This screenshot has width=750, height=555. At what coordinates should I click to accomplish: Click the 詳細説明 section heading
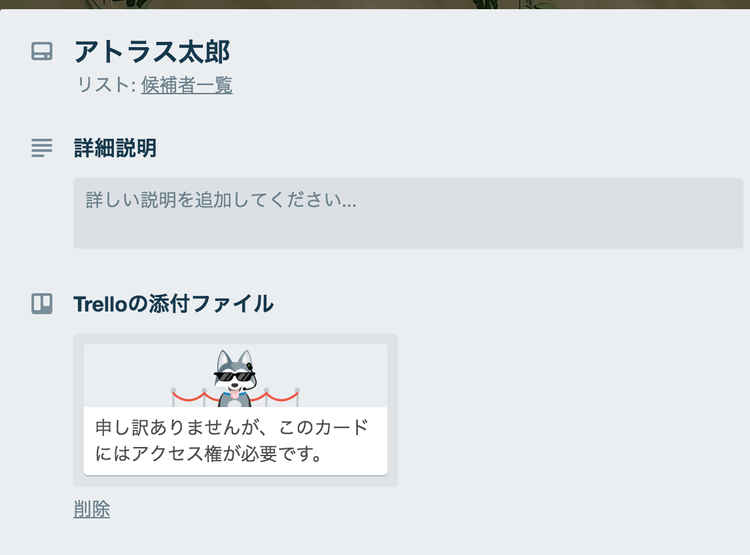[x=115, y=148]
